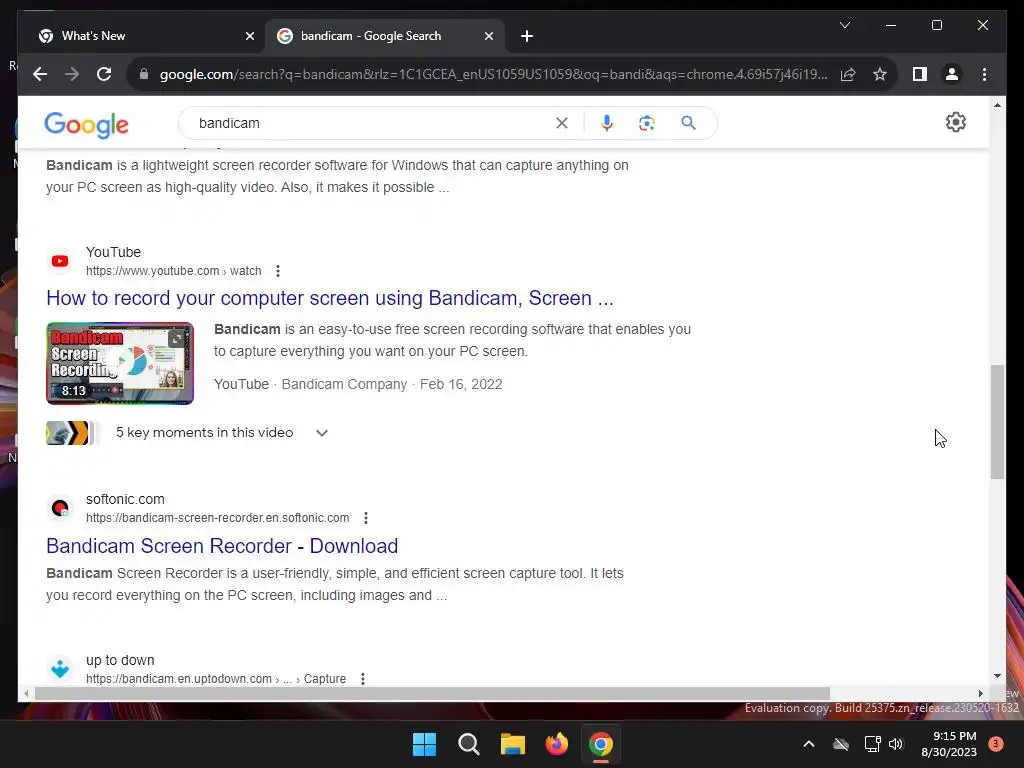Close the What's New tab

pos(249,36)
